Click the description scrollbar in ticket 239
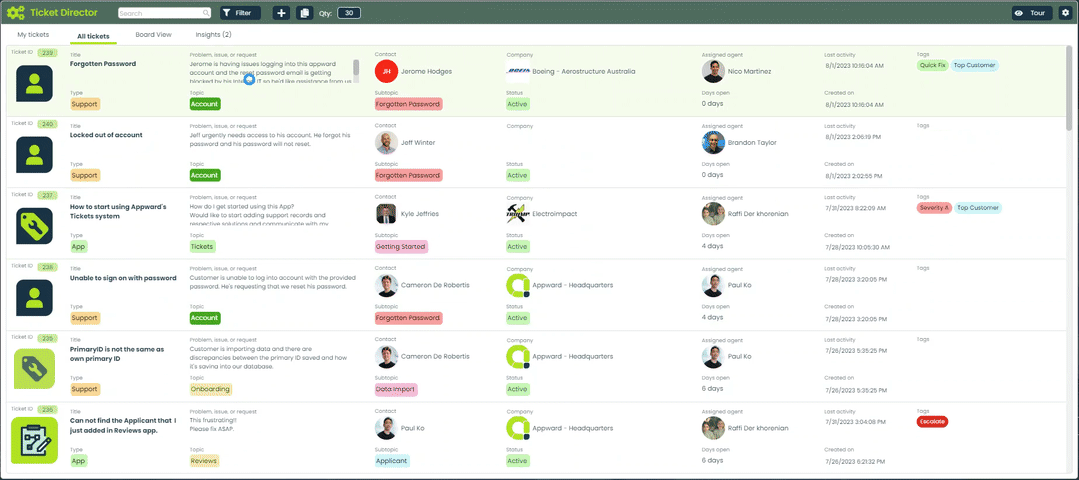Viewport: 1079px width, 480px height. 356,67
